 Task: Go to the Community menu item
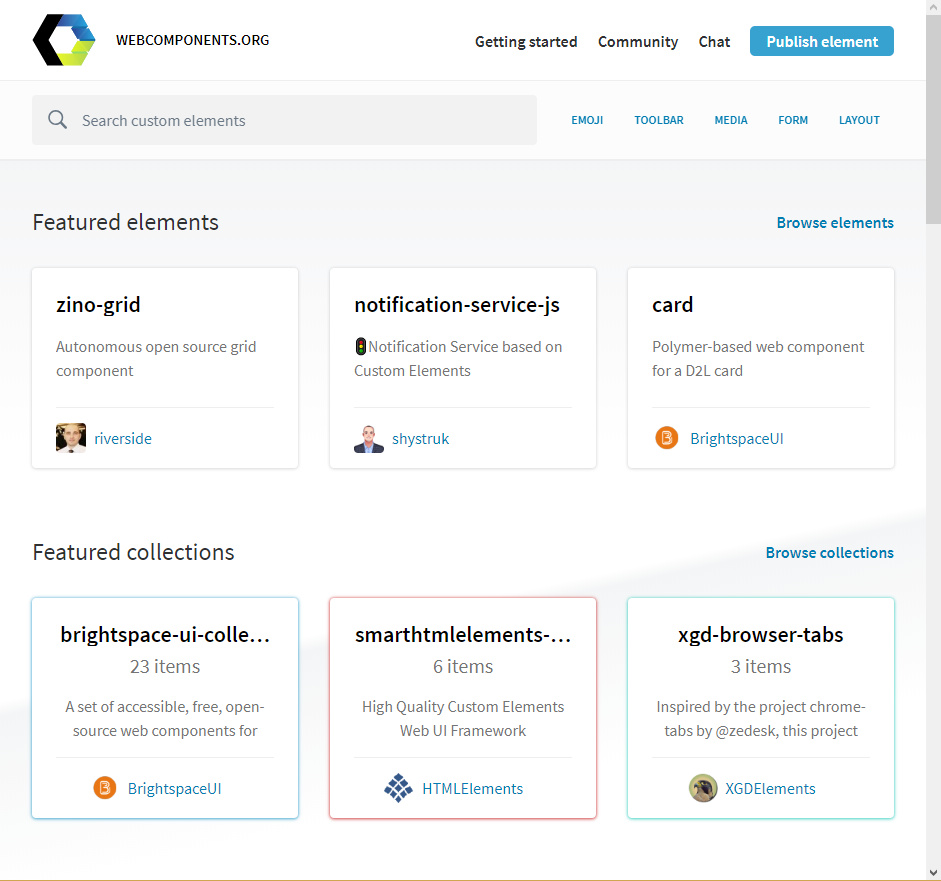click(x=638, y=42)
